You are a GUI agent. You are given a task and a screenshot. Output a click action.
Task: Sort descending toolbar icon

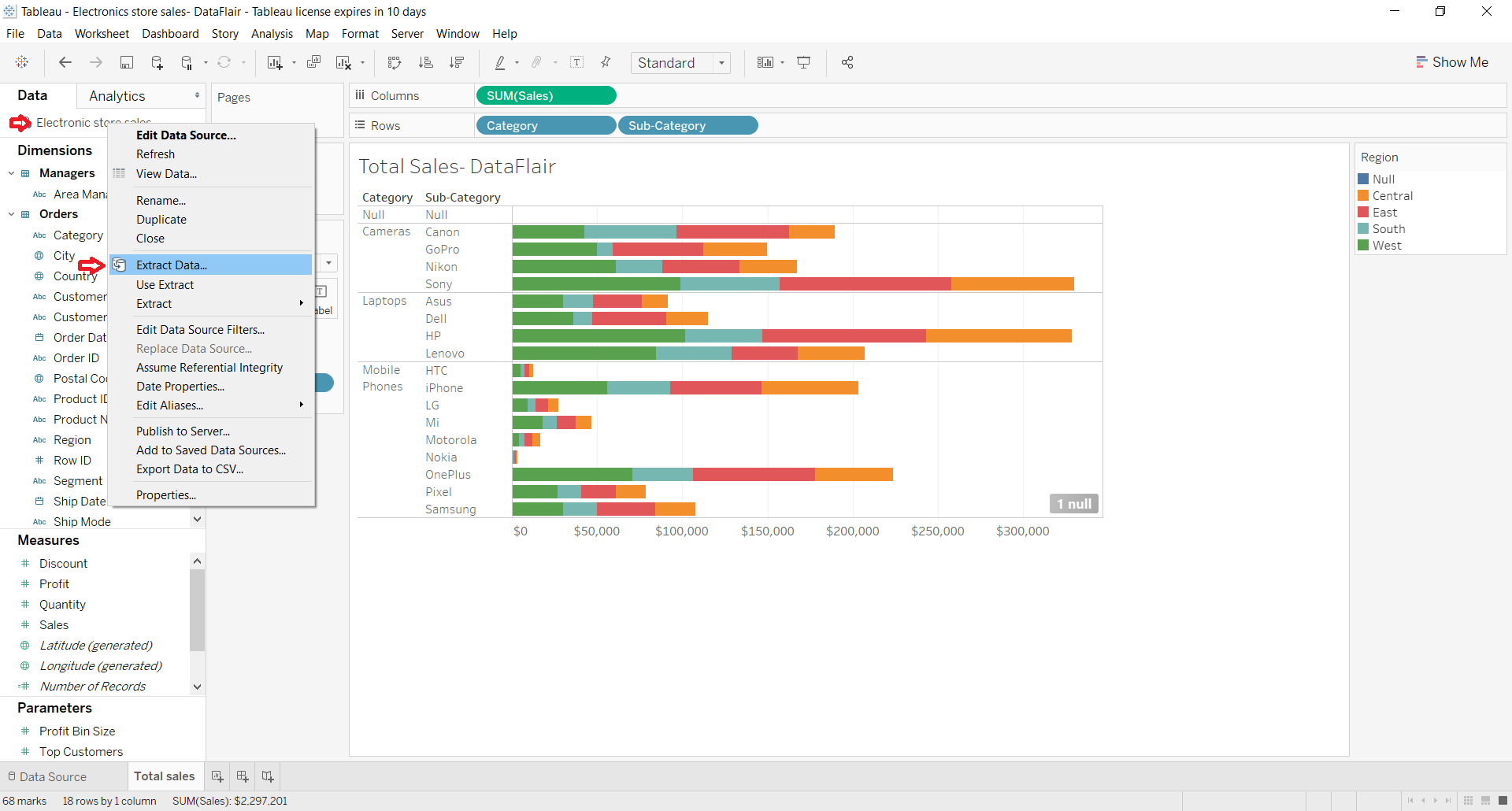(x=457, y=62)
